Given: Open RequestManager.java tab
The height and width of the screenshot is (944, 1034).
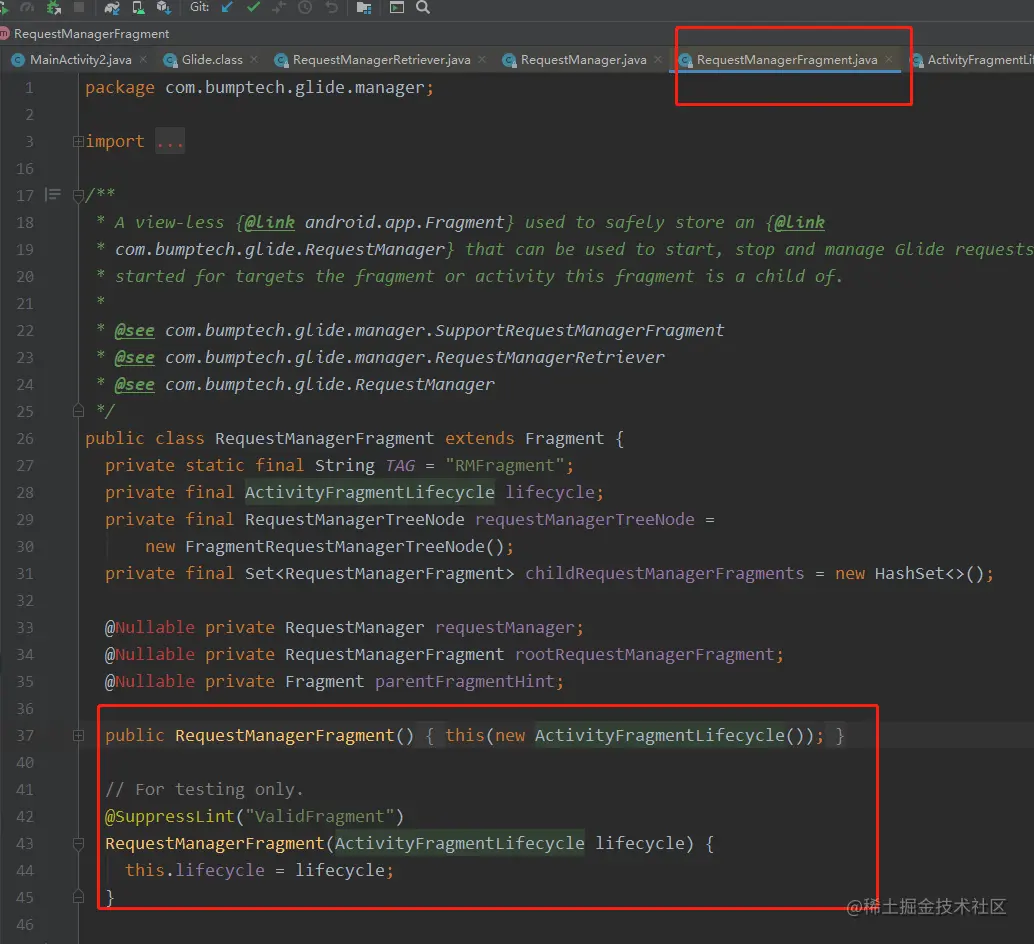Looking at the screenshot, I should pyautogui.click(x=583, y=60).
